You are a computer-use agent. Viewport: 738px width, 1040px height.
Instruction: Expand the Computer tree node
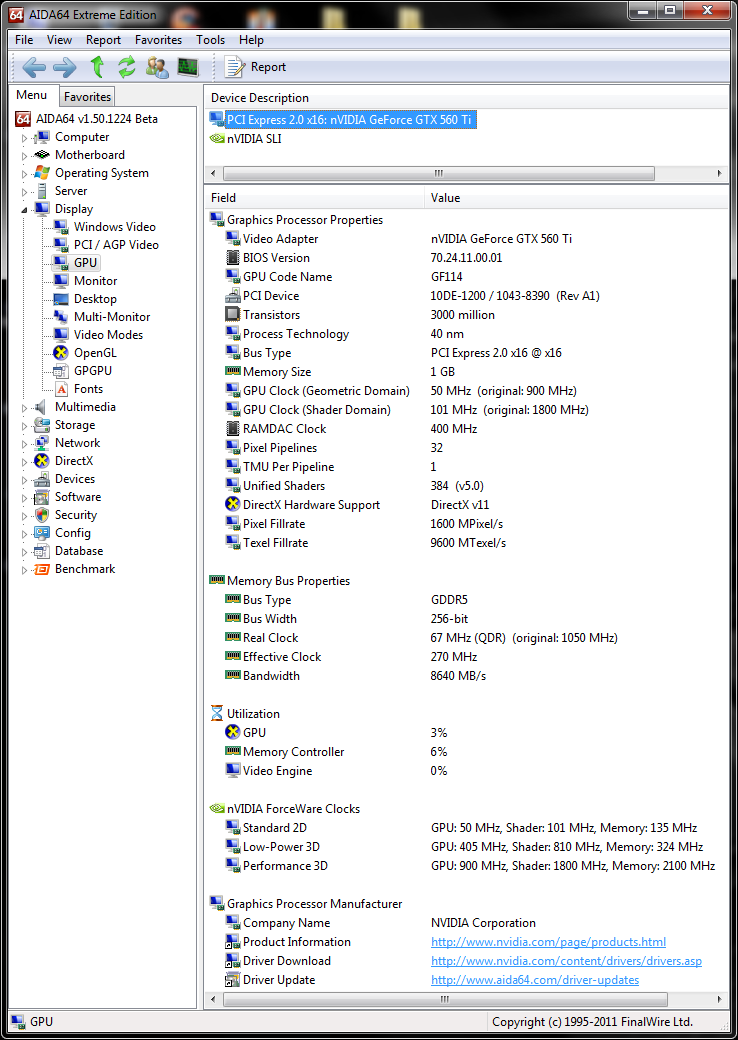pos(25,138)
